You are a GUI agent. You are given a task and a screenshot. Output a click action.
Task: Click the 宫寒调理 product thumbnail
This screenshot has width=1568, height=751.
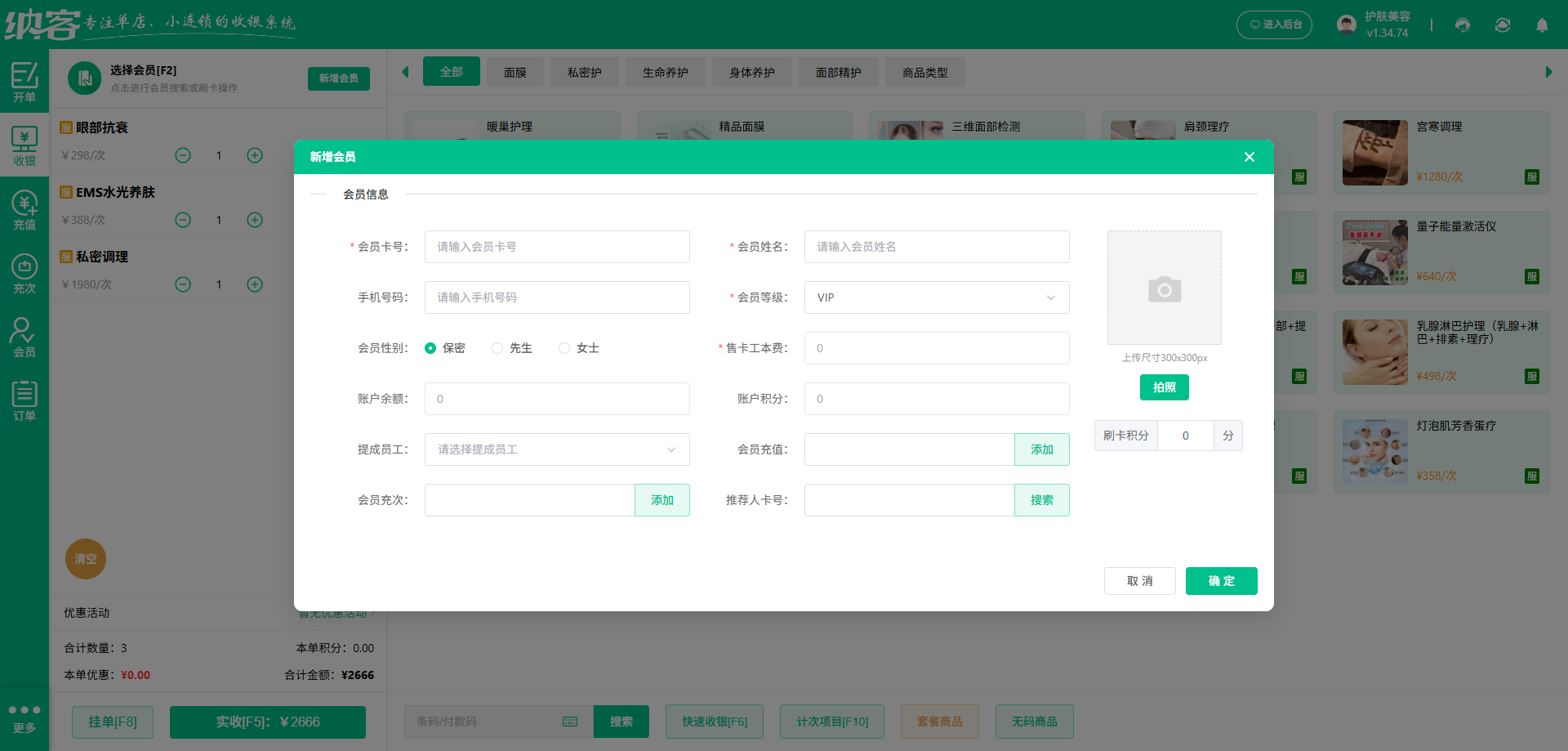pyautogui.click(x=1375, y=153)
